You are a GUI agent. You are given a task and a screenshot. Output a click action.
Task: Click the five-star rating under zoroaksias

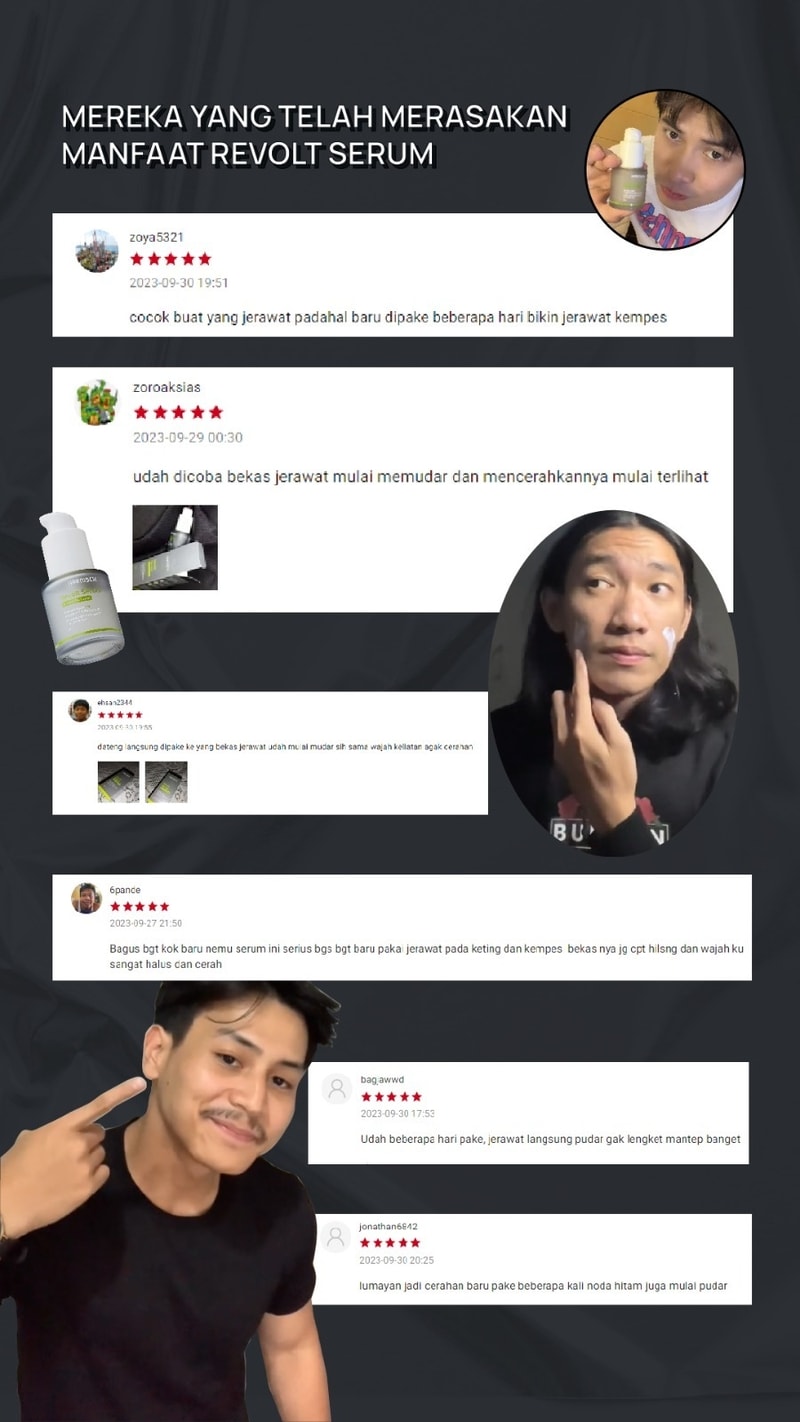coord(178,412)
